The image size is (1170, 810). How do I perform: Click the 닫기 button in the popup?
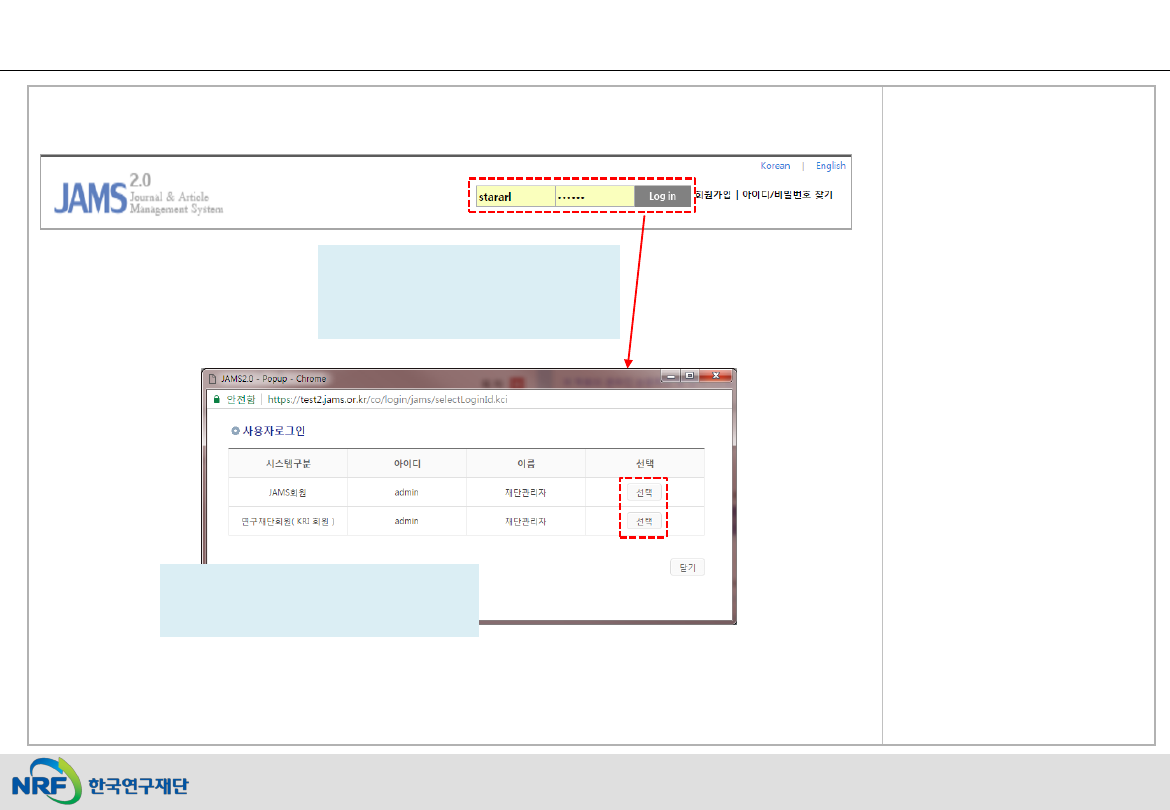687,568
